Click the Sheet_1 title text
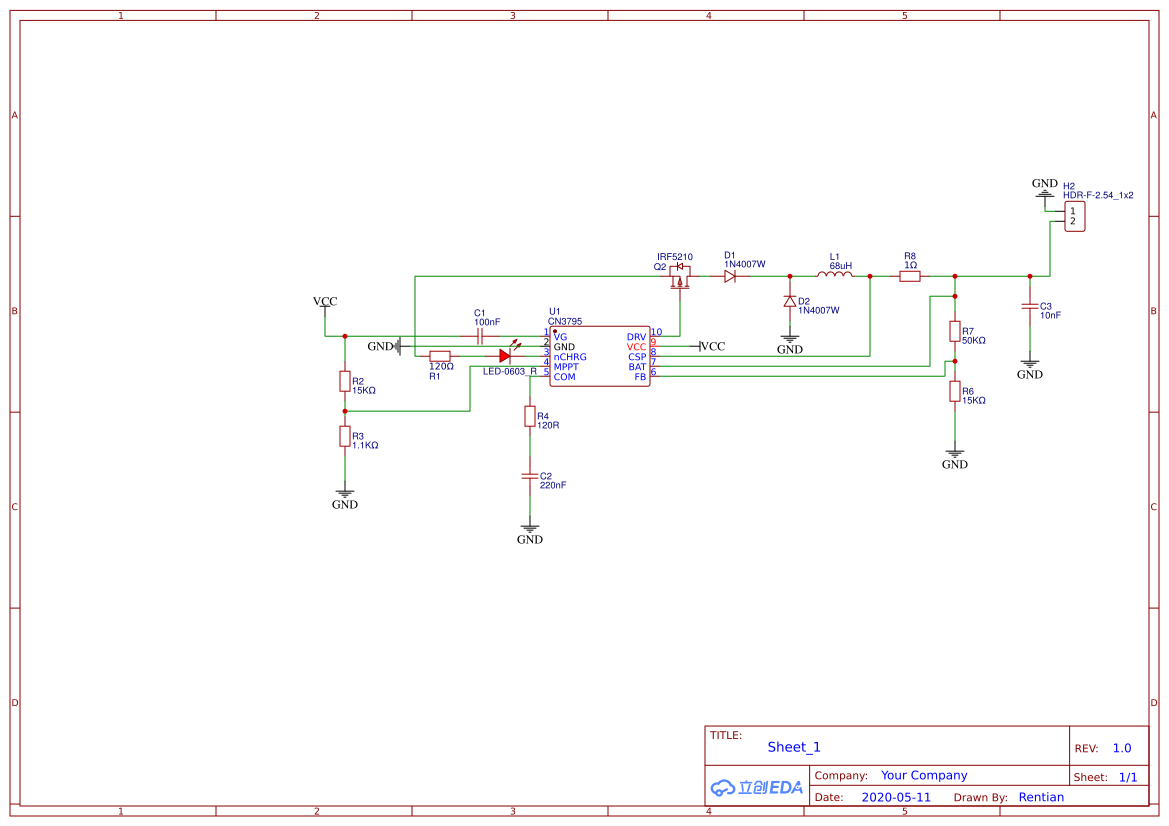Image resolution: width=1169 pixels, height=826 pixels. tap(794, 747)
